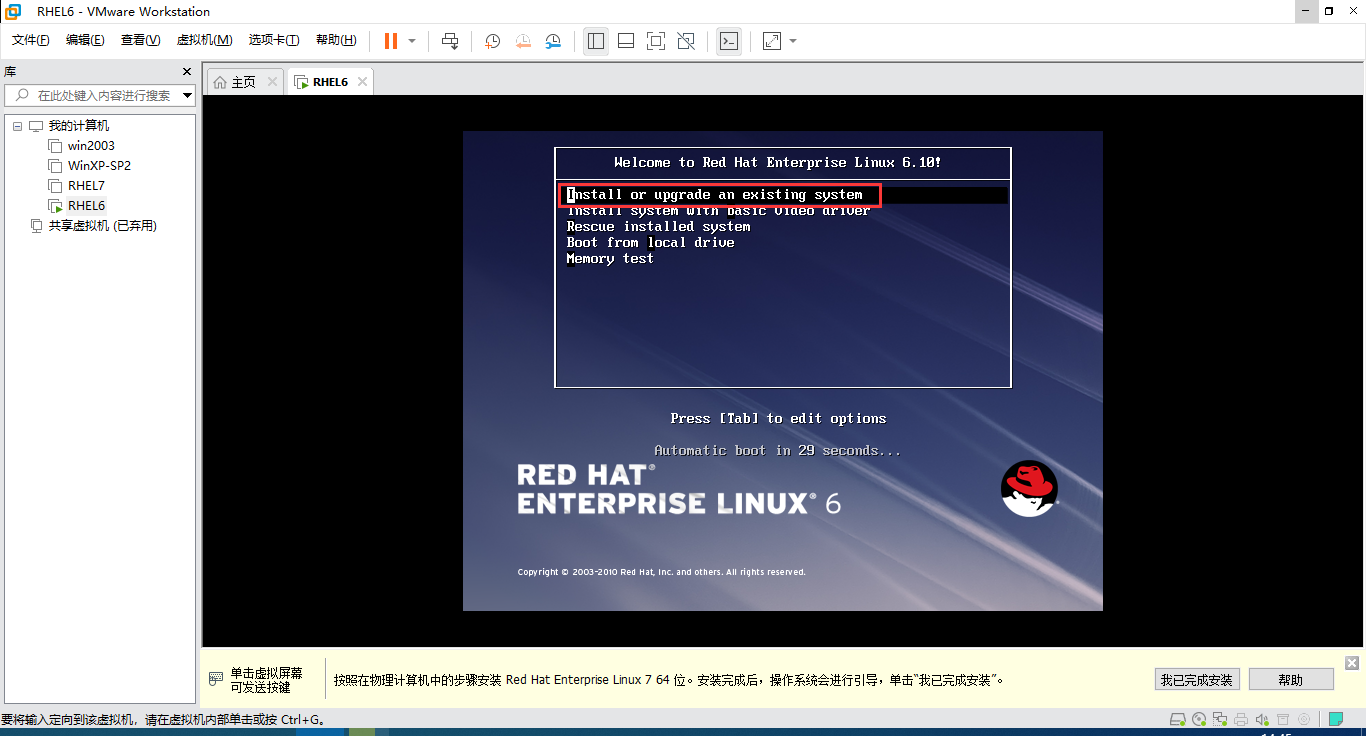Image resolution: width=1366 pixels, height=736 pixels.
Task: Click the sound card status icon
Action: click(1262, 719)
